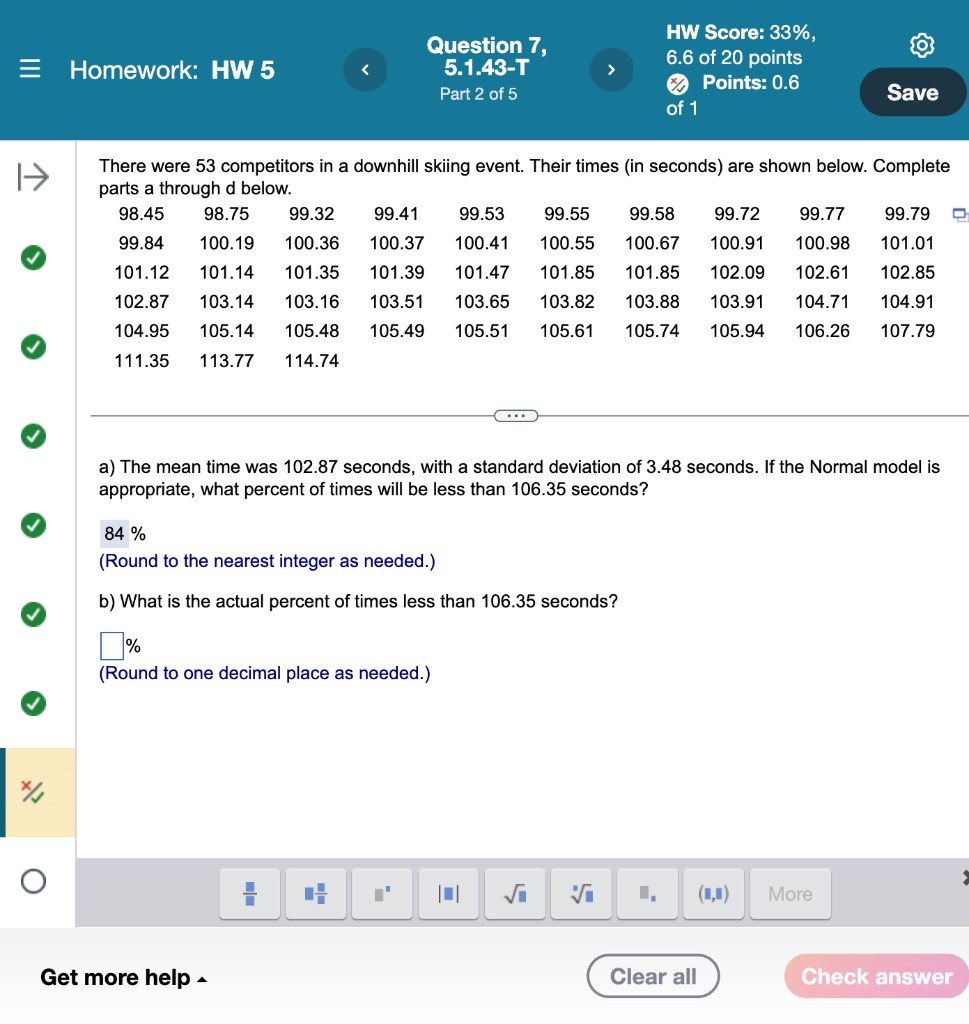
Task: Select the partially correct question in sidebar
Action: coord(33,792)
